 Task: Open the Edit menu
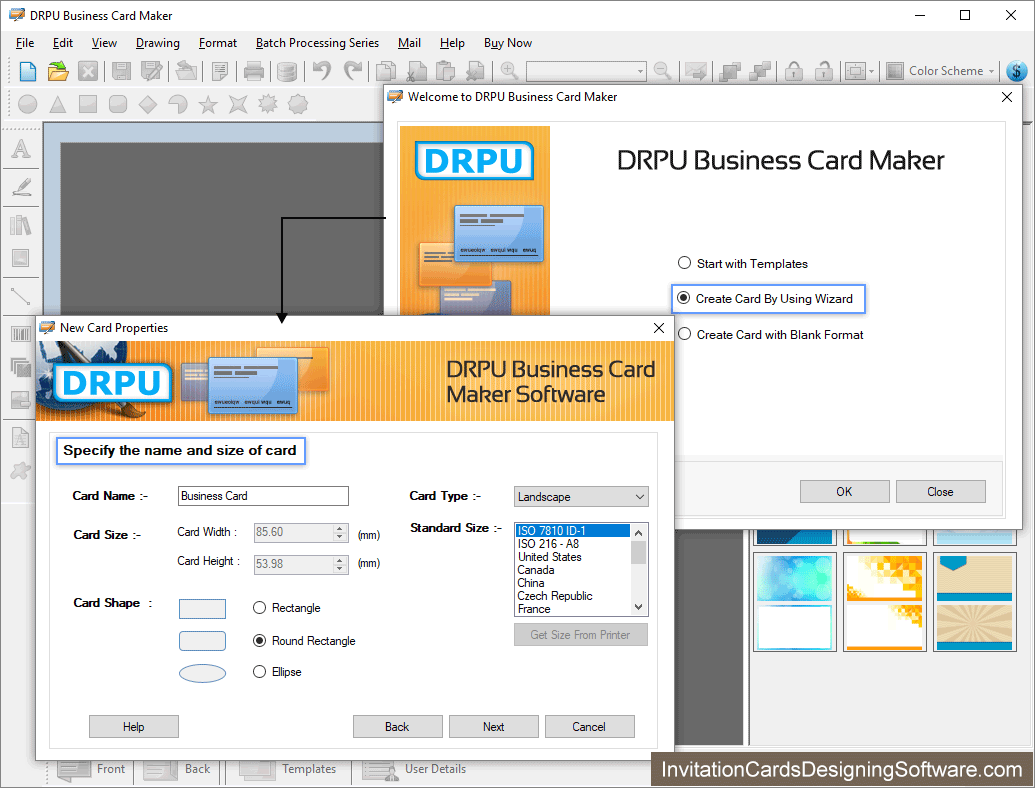pos(63,43)
